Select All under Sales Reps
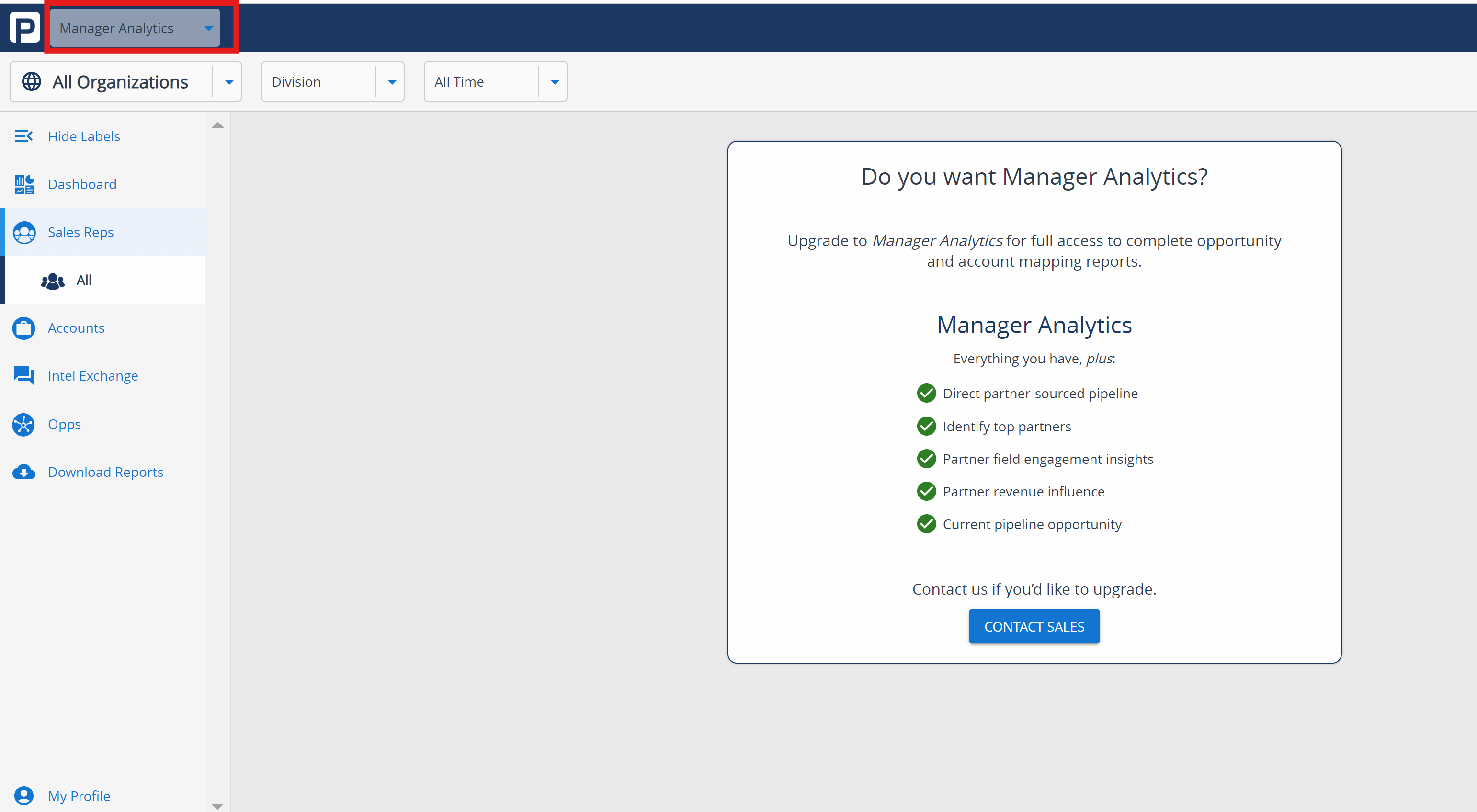Image resolution: width=1477 pixels, height=812 pixels. pyautogui.click(x=84, y=280)
